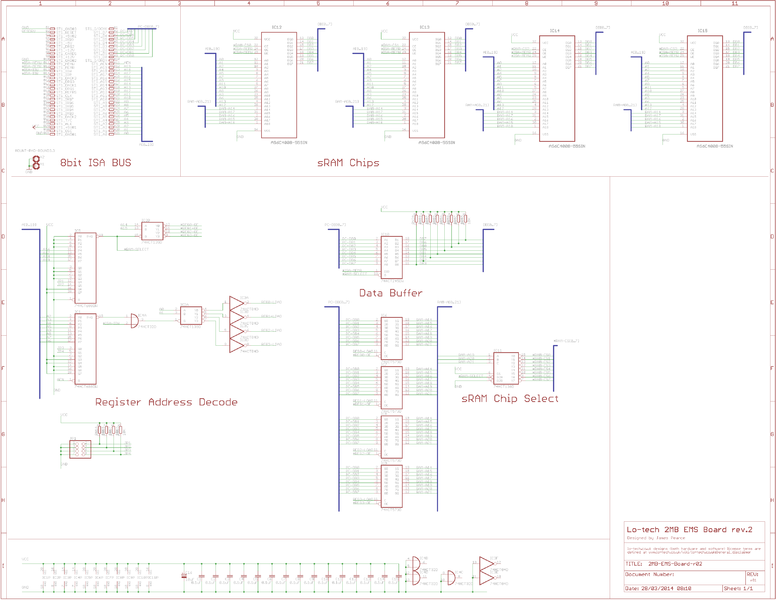This screenshot has width=776, height=600.
Task: Click the 'Data Buffer' section label
Action: tap(390, 293)
